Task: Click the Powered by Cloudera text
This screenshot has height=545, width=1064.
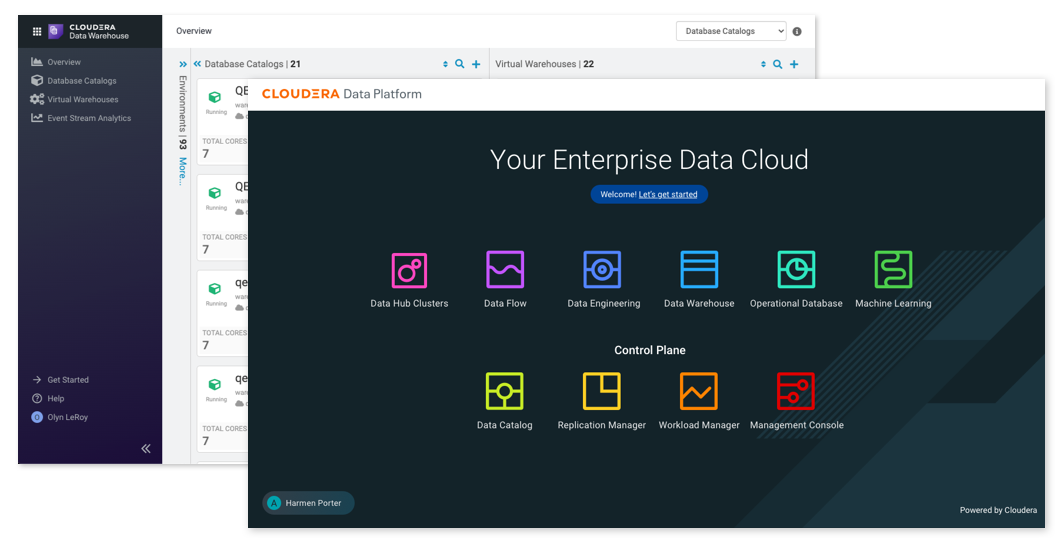Action: [998, 510]
